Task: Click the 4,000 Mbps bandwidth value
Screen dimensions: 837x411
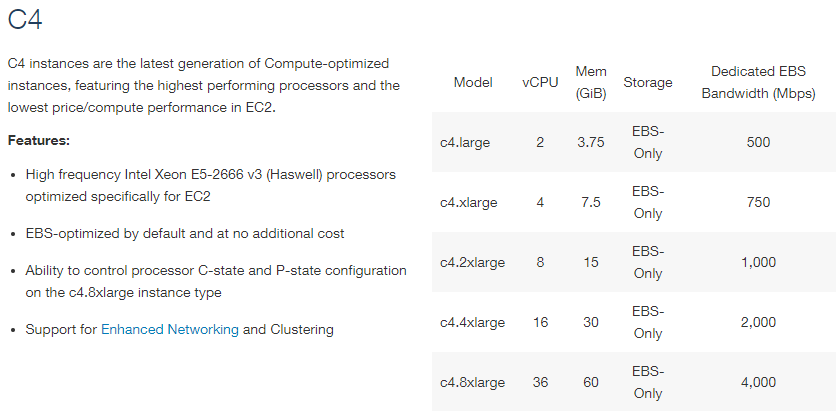Action: (x=759, y=383)
